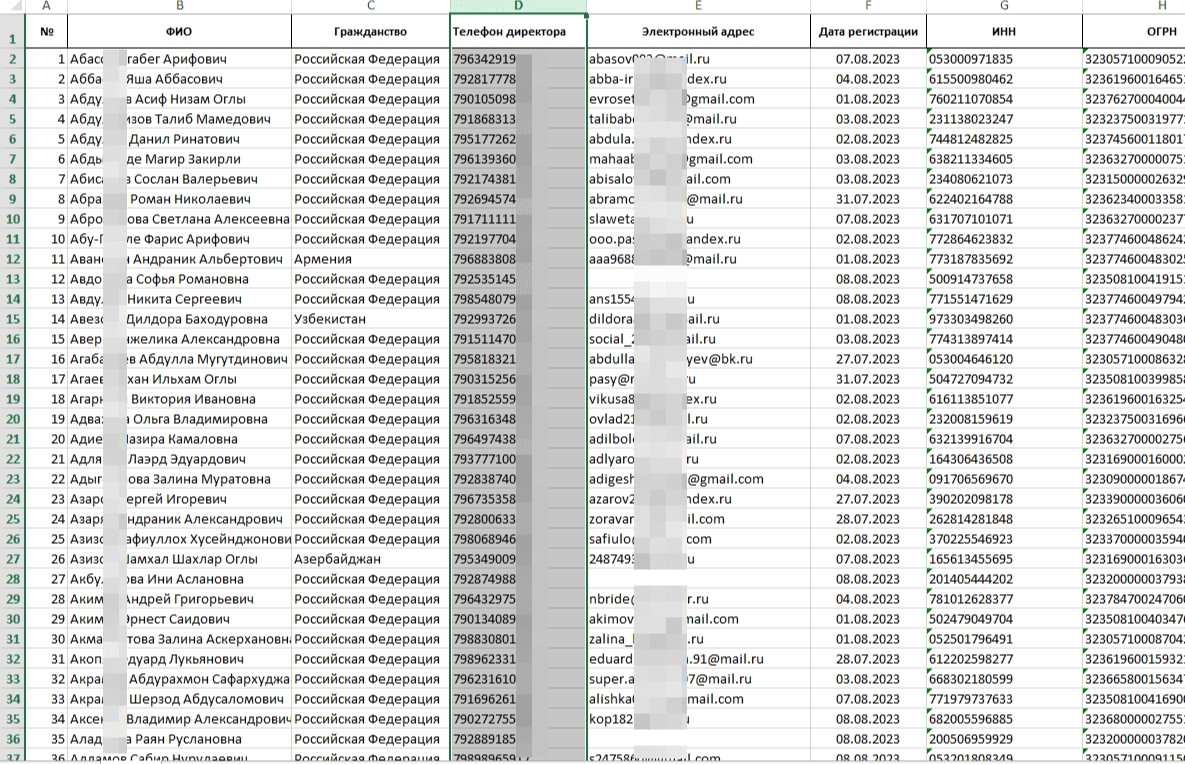Click the INN cell 772864623832

coord(1003,239)
